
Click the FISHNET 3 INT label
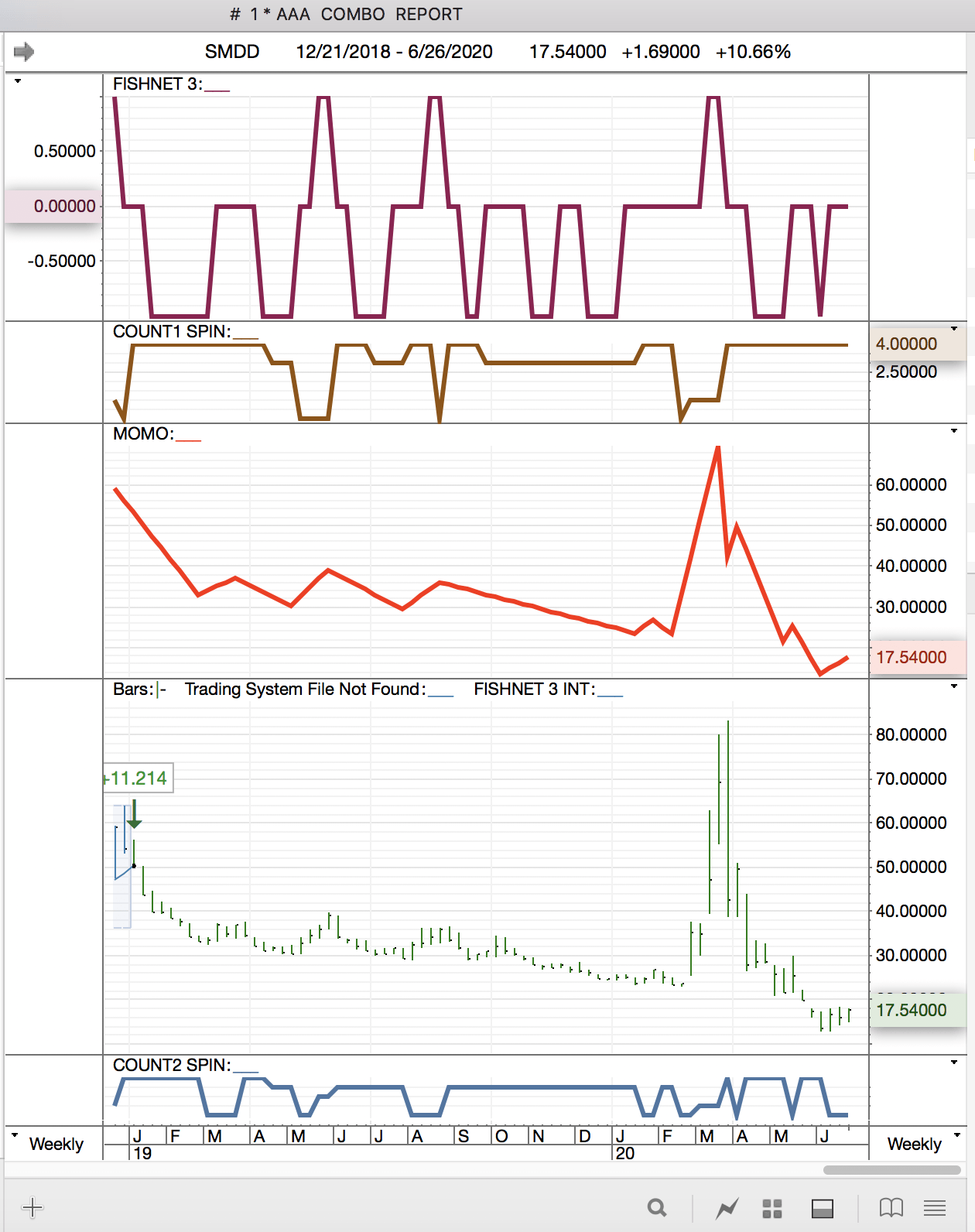[x=535, y=689]
